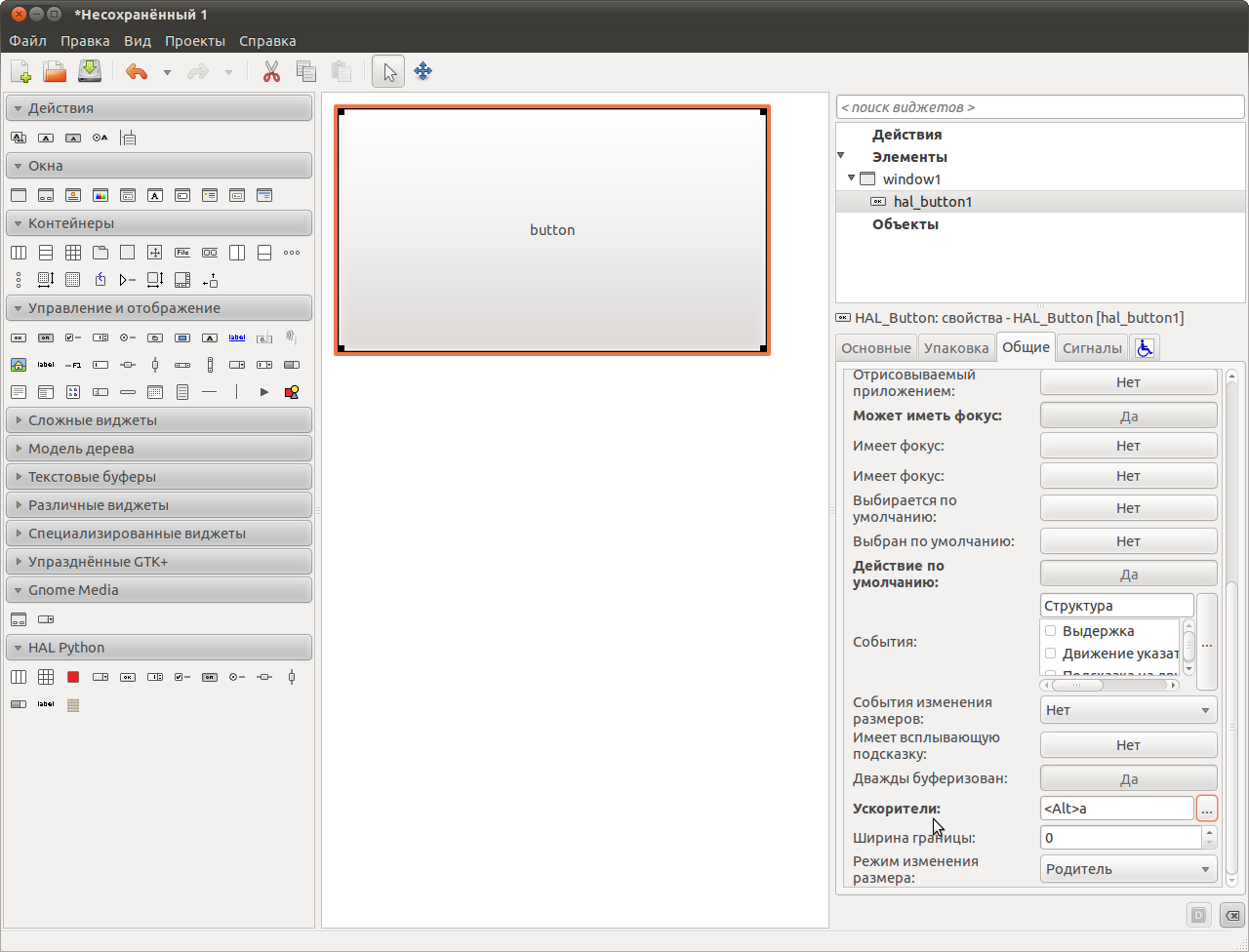
Task: Pick the OK button widget under Управление и отображение
Action: (19, 337)
